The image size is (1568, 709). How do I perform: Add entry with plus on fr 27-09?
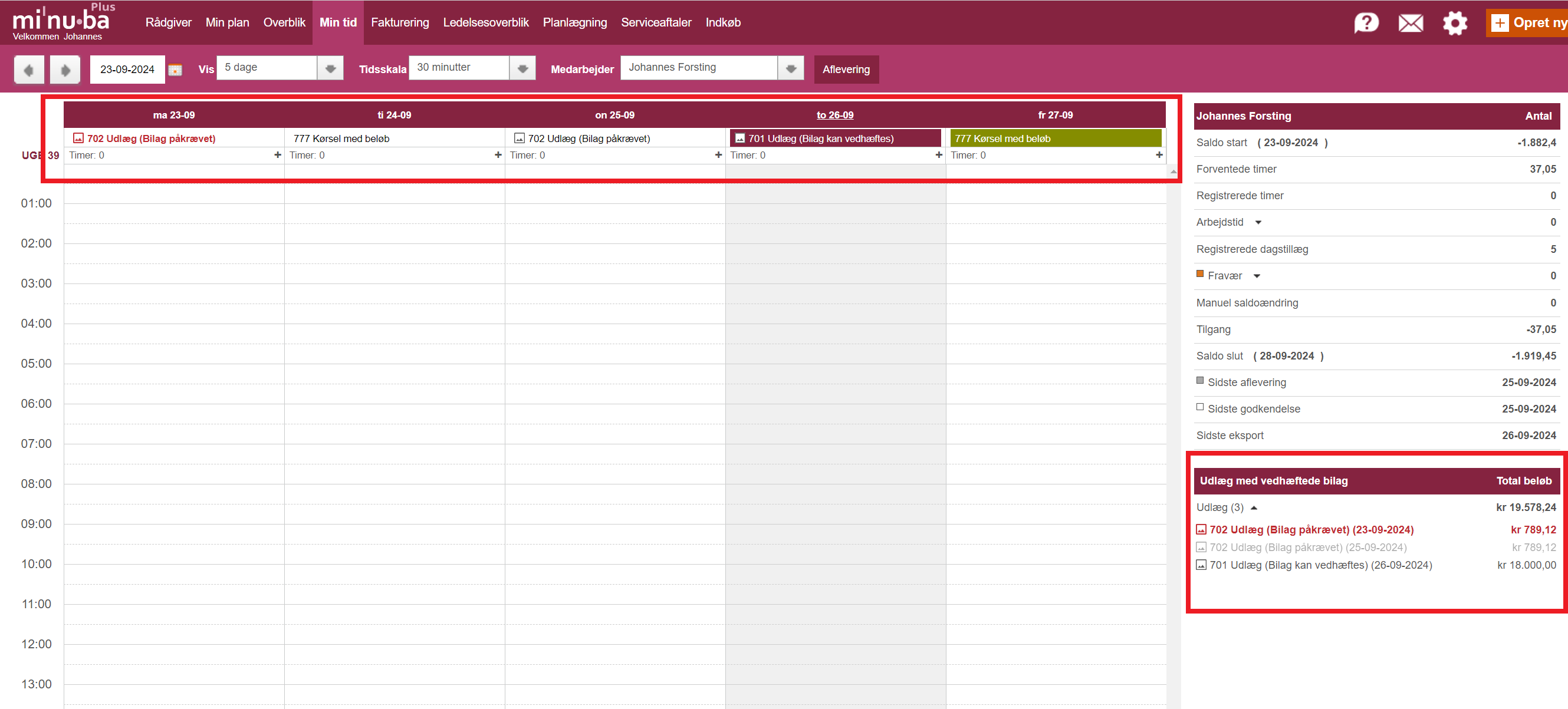click(x=1159, y=155)
